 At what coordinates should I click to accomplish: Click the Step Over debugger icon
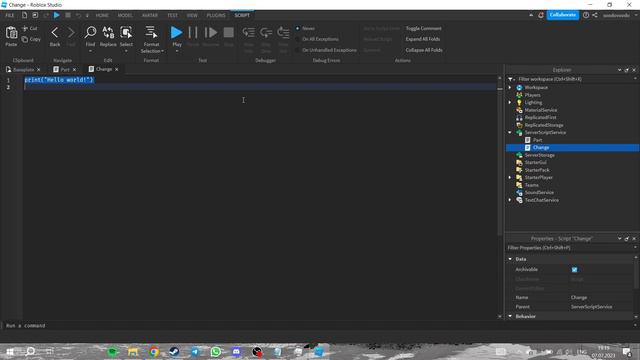pos(266,32)
